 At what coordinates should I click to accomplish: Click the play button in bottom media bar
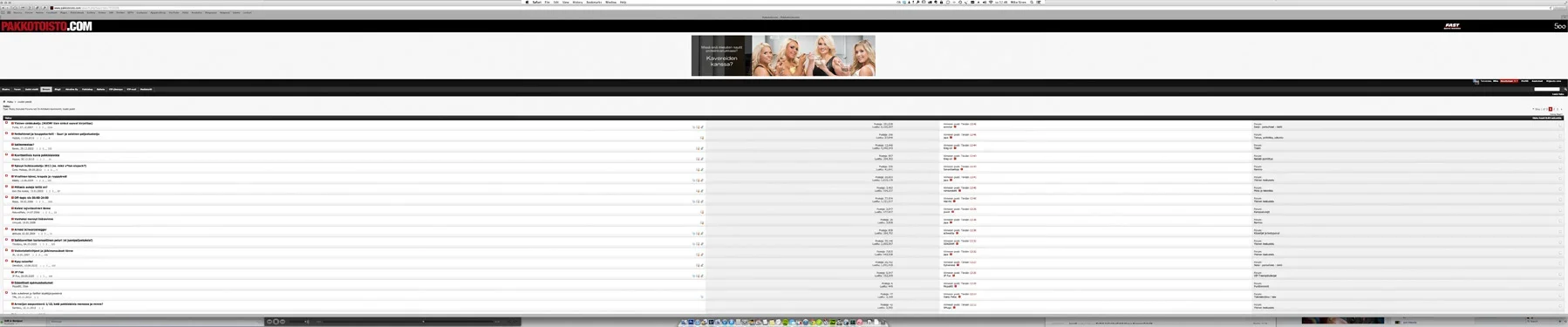tap(276, 321)
